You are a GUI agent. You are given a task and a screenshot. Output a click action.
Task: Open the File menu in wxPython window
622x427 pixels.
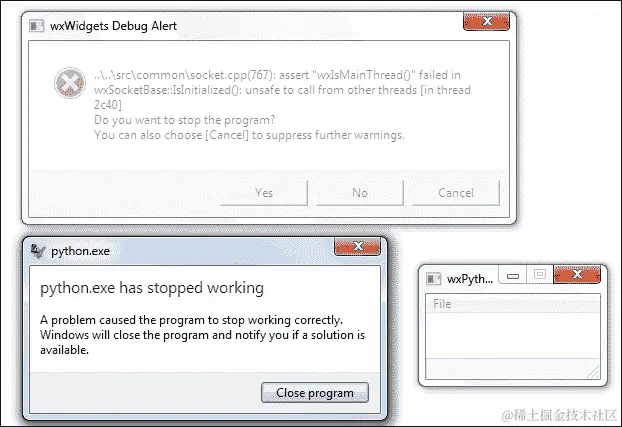442,304
